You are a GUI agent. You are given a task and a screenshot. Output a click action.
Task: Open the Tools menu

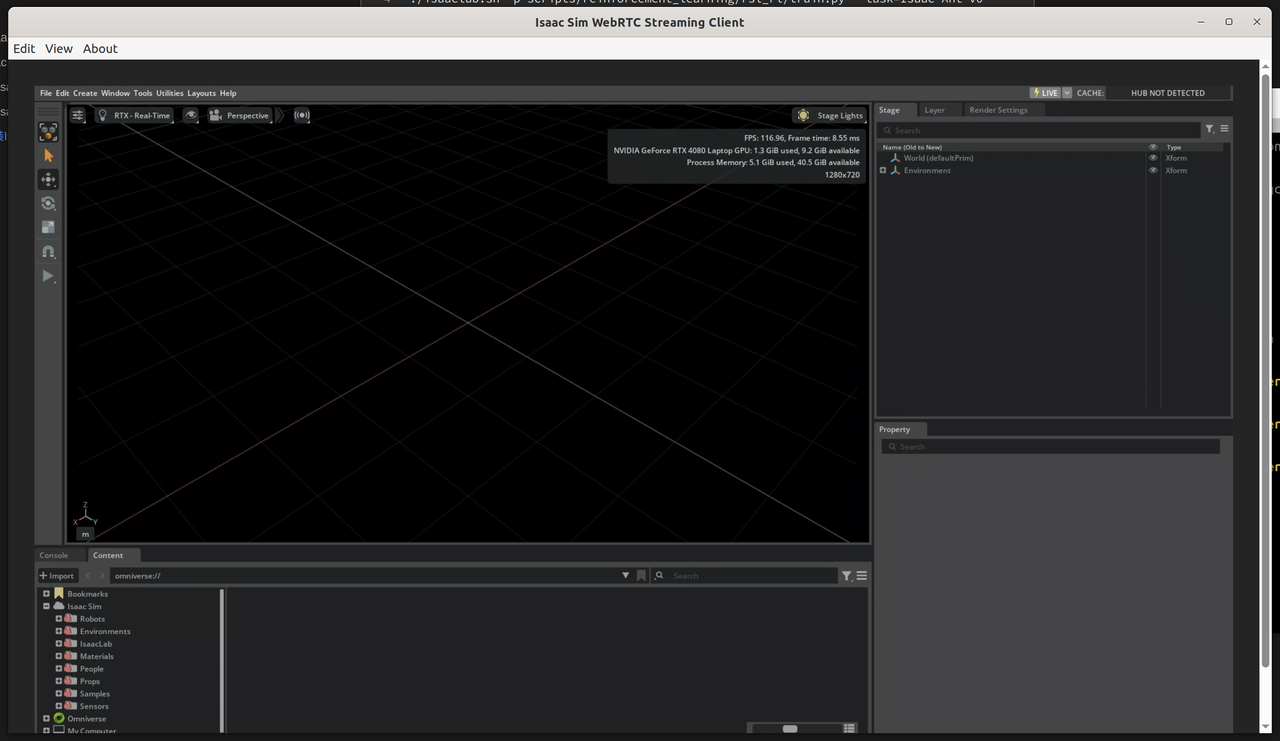pyautogui.click(x=143, y=93)
